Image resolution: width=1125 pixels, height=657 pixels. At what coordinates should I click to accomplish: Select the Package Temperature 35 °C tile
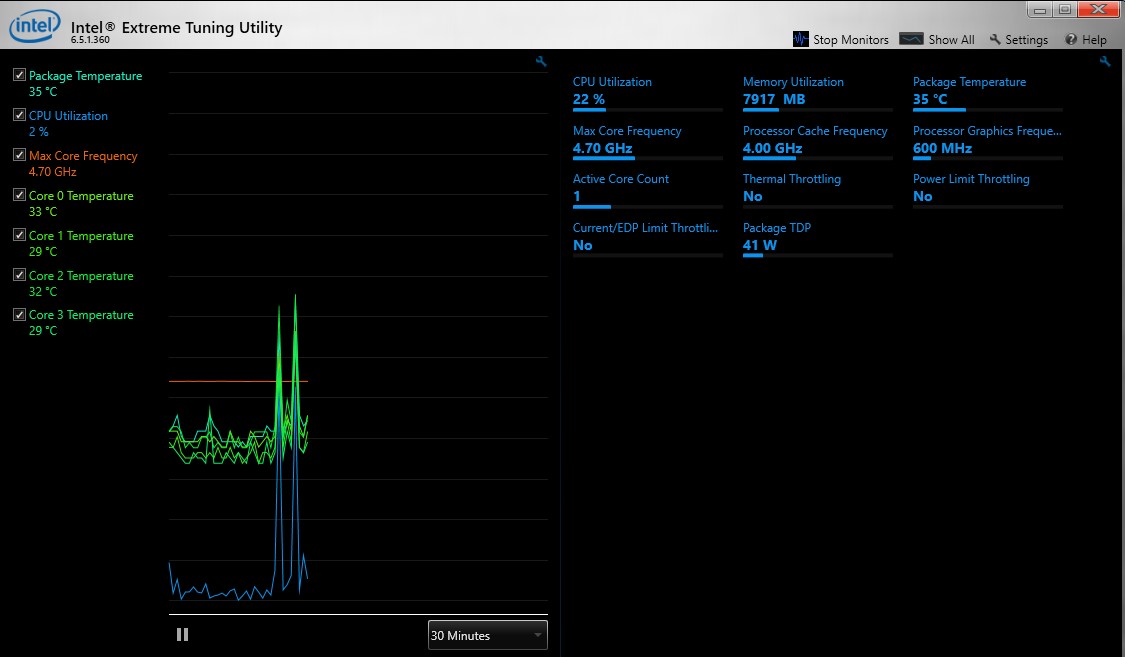[987, 93]
